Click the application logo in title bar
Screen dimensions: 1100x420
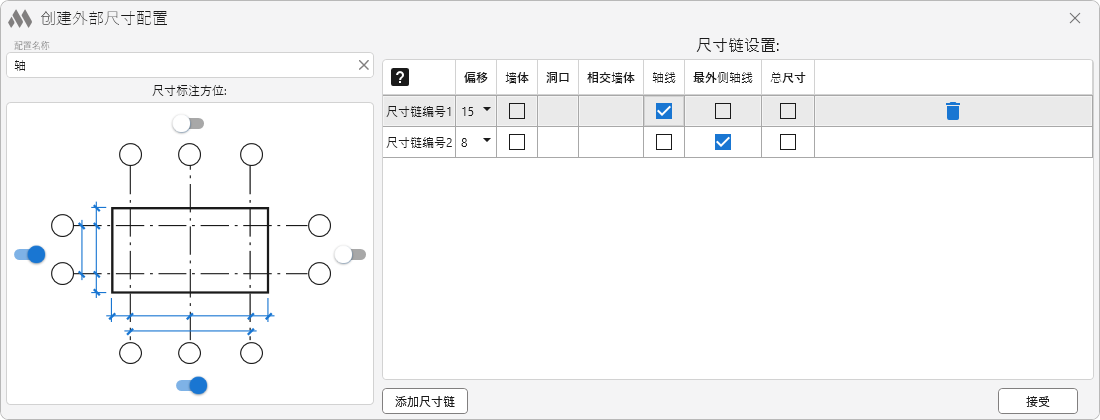click(19, 18)
